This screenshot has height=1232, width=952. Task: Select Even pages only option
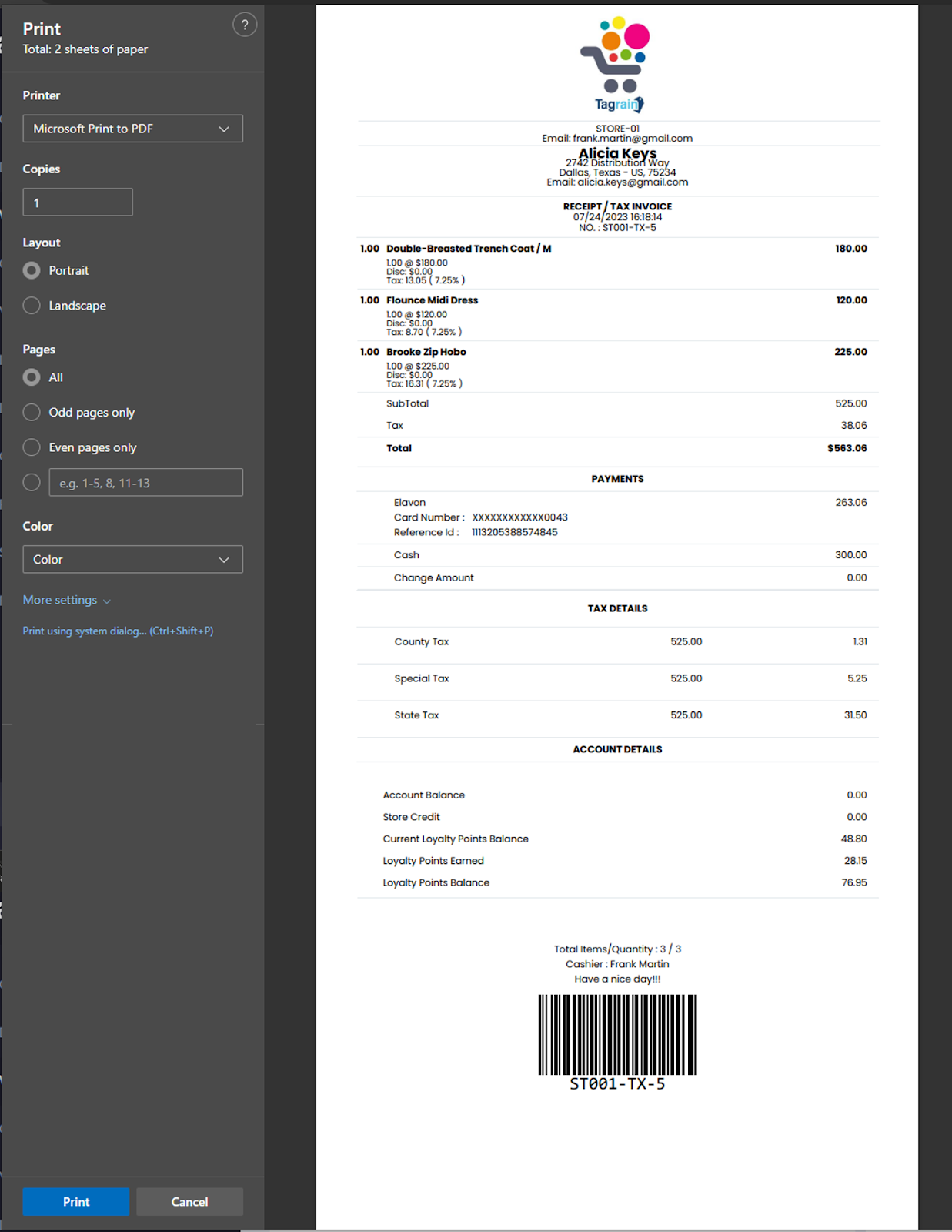32,447
